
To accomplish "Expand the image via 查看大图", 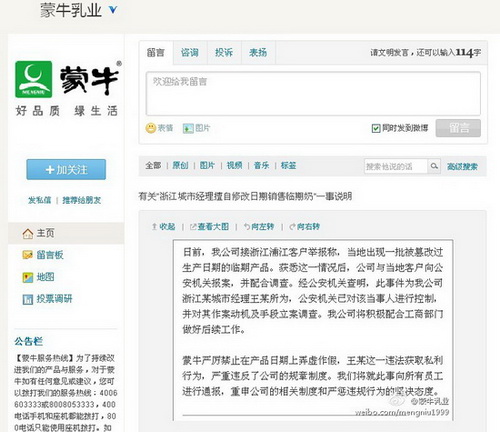I will tap(209, 227).
